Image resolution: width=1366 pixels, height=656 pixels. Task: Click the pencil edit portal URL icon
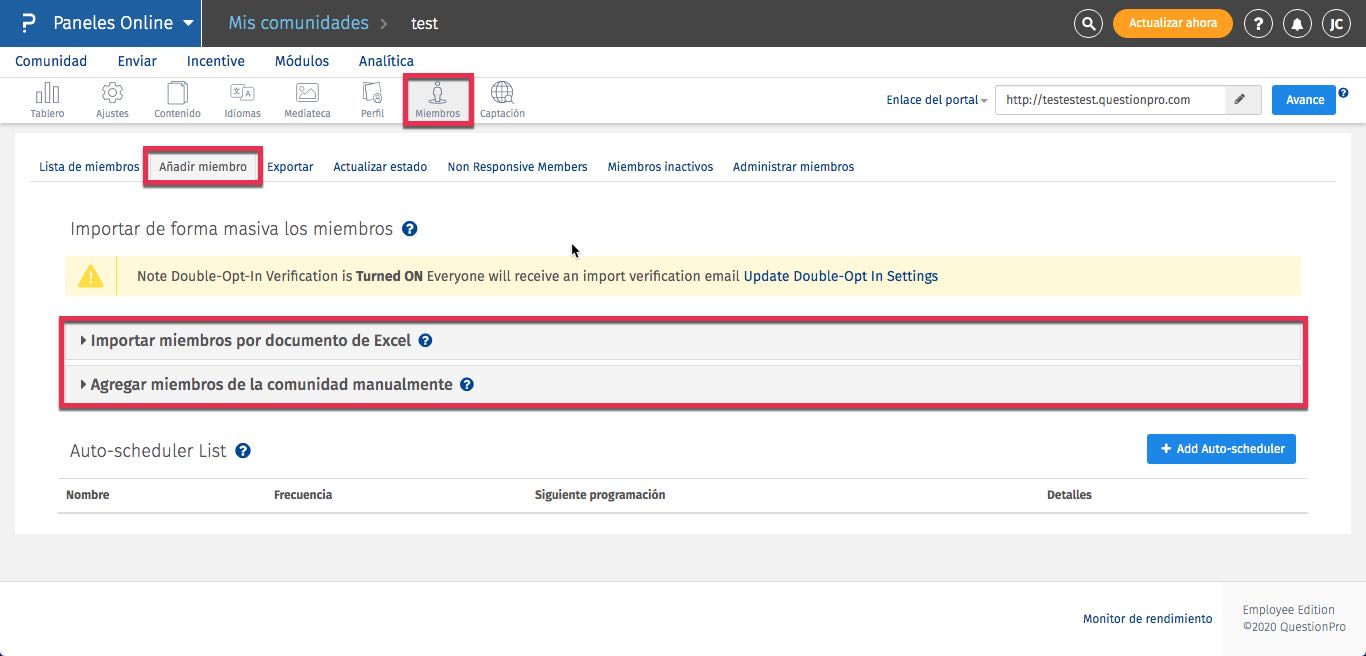click(x=1240, y=99)
